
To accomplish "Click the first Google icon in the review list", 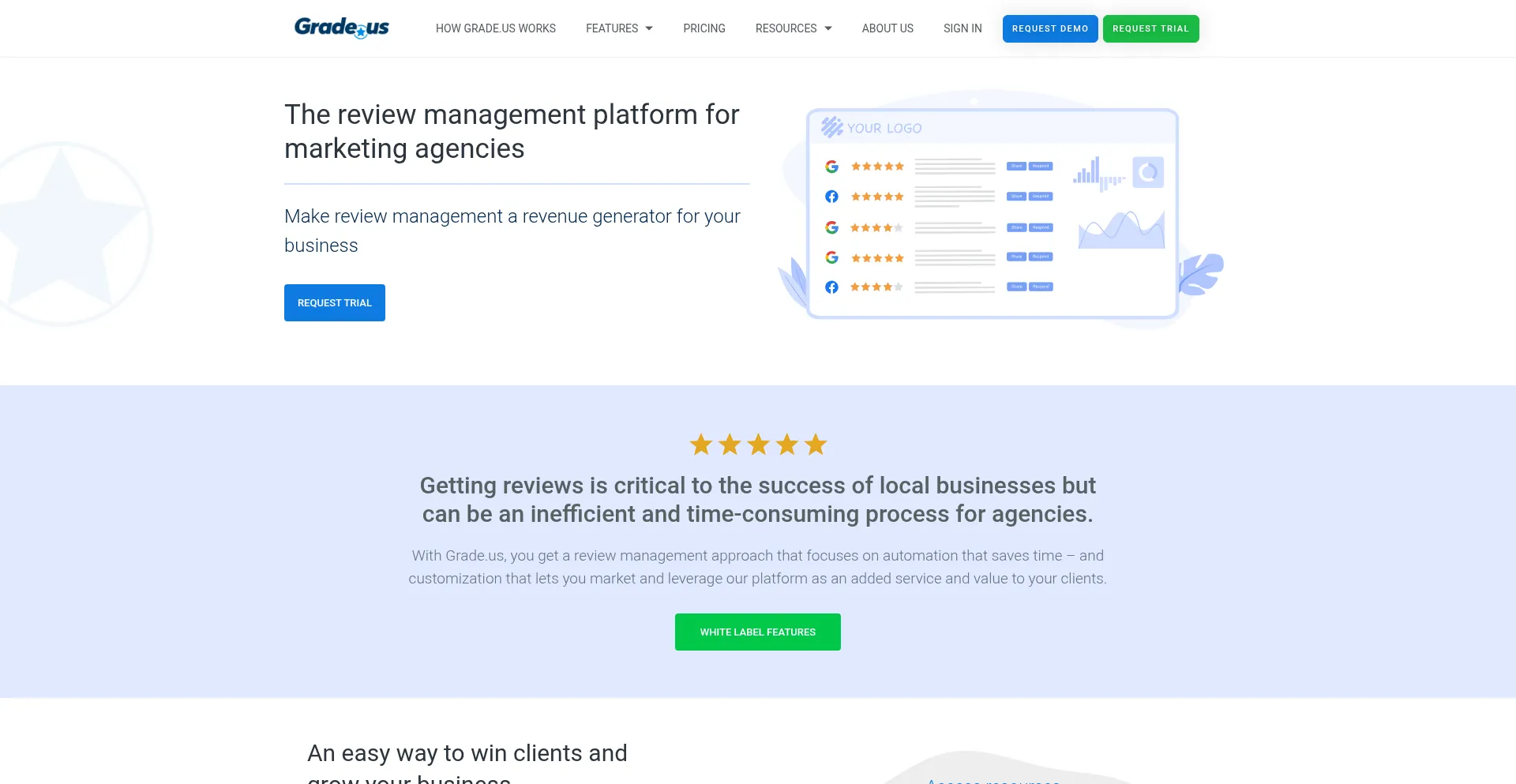I will click(831, 167).
